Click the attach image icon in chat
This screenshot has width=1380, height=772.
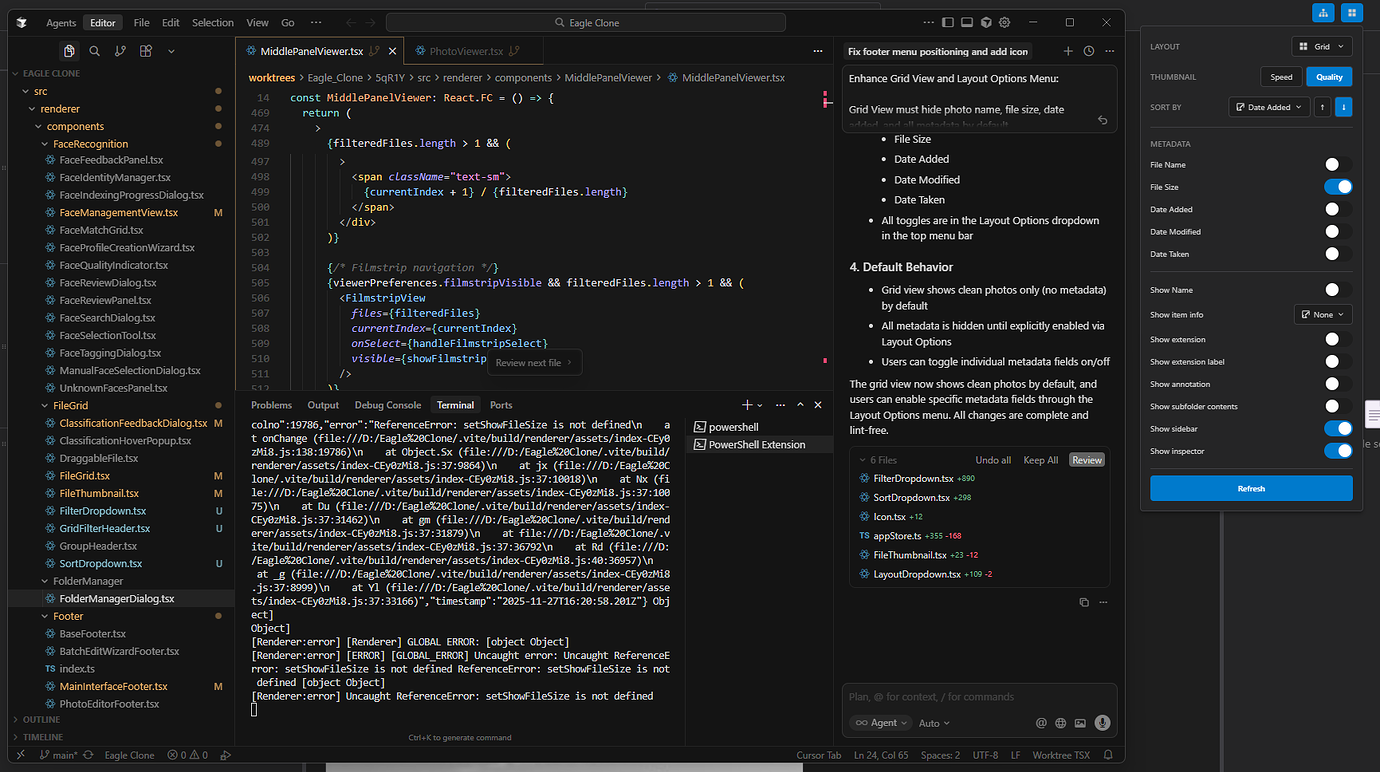(1079, 723)
